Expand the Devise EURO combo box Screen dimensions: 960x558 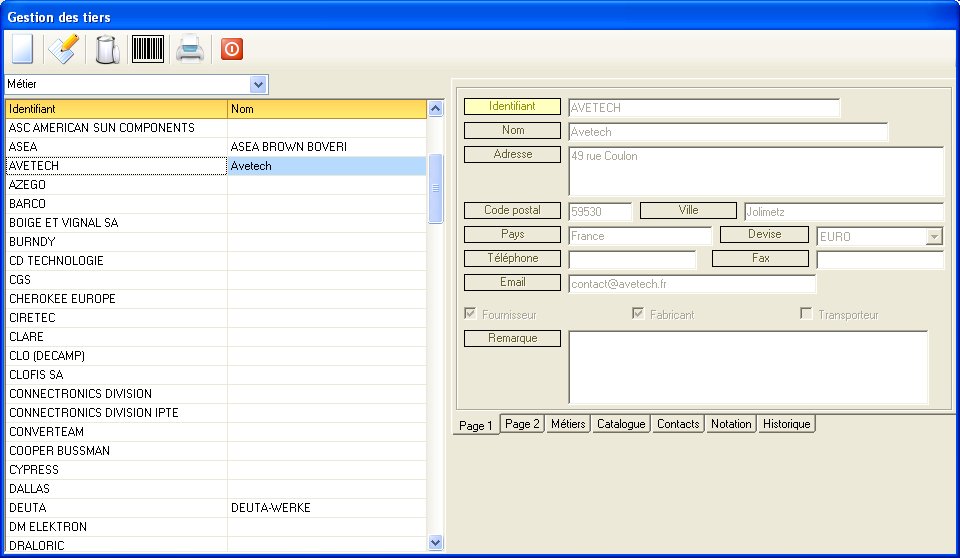coord(934,237)
